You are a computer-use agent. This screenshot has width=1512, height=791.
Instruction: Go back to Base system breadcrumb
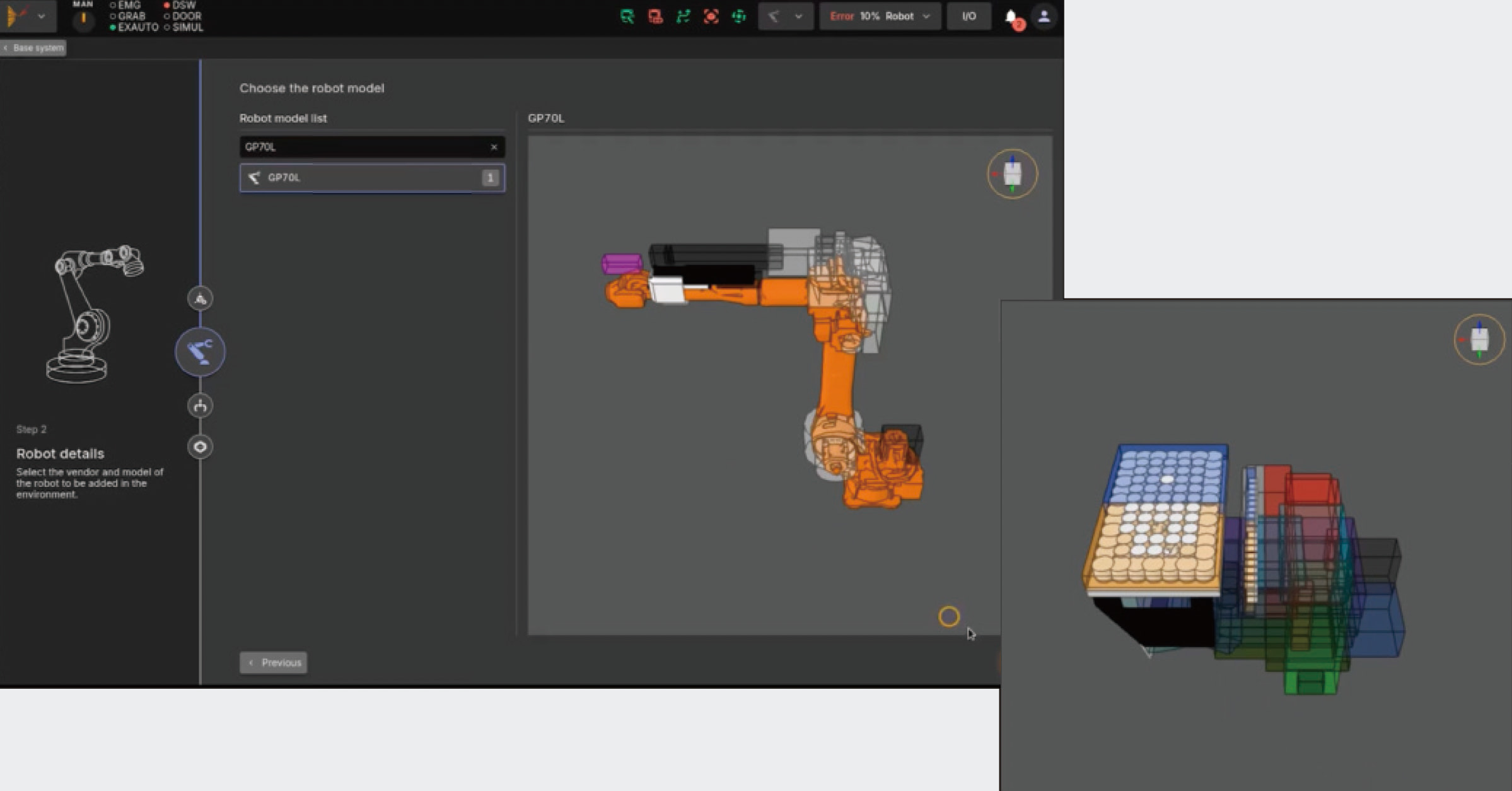pos(33,48)
